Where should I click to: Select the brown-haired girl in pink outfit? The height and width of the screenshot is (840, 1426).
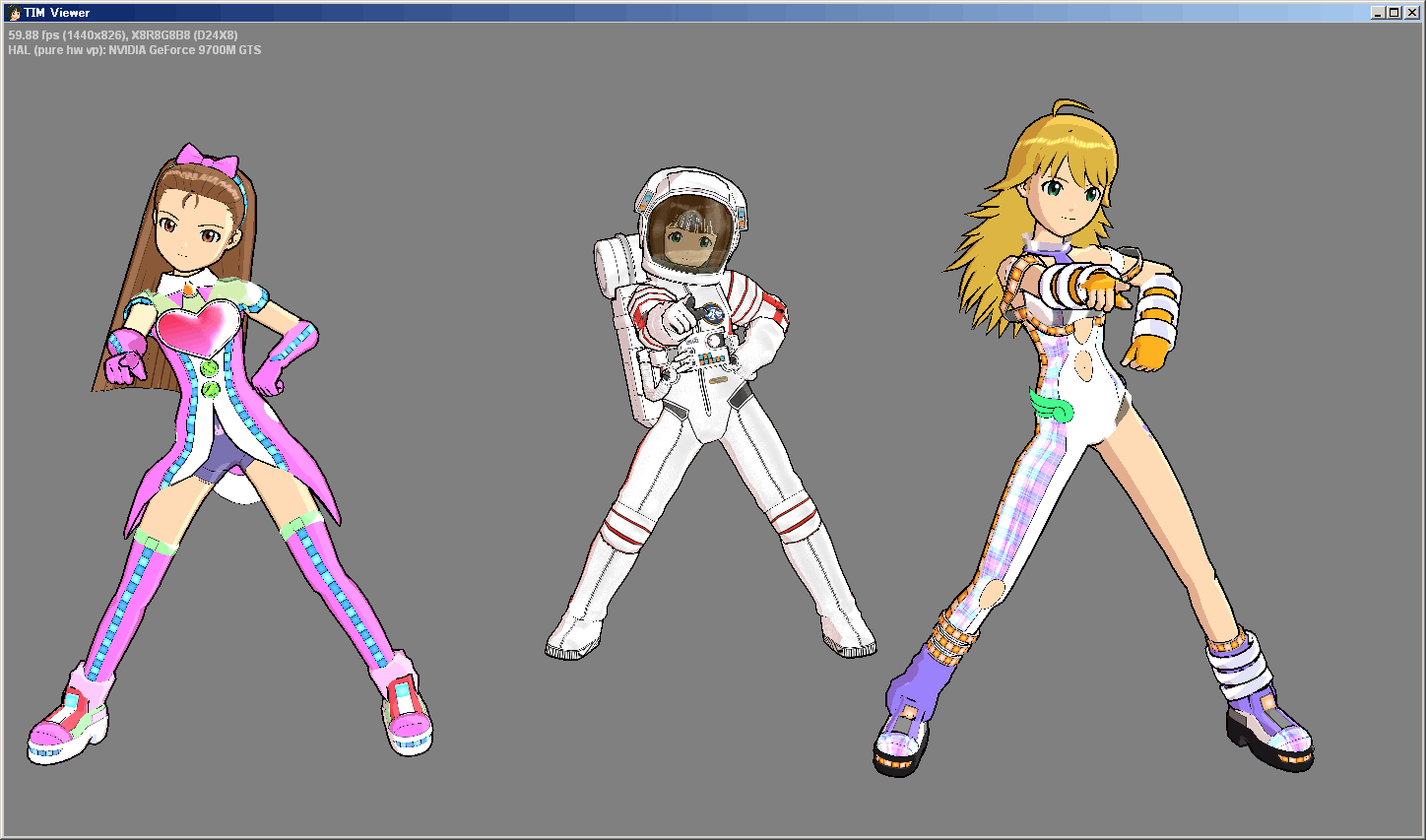pos(229,453)
